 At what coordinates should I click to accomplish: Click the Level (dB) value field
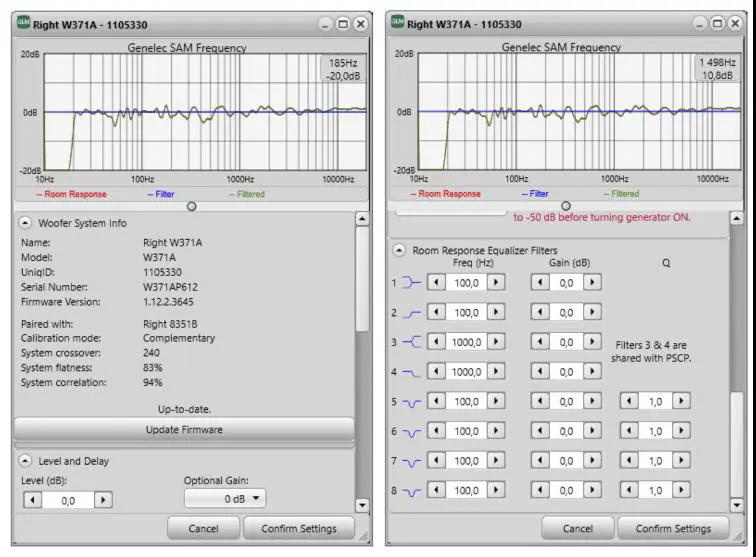point(68,501)
